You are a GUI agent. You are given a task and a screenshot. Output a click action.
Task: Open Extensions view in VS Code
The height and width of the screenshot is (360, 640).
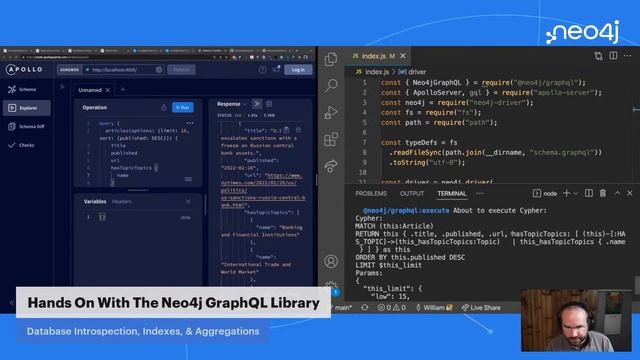pyautogui.click(x=331, y=139)
